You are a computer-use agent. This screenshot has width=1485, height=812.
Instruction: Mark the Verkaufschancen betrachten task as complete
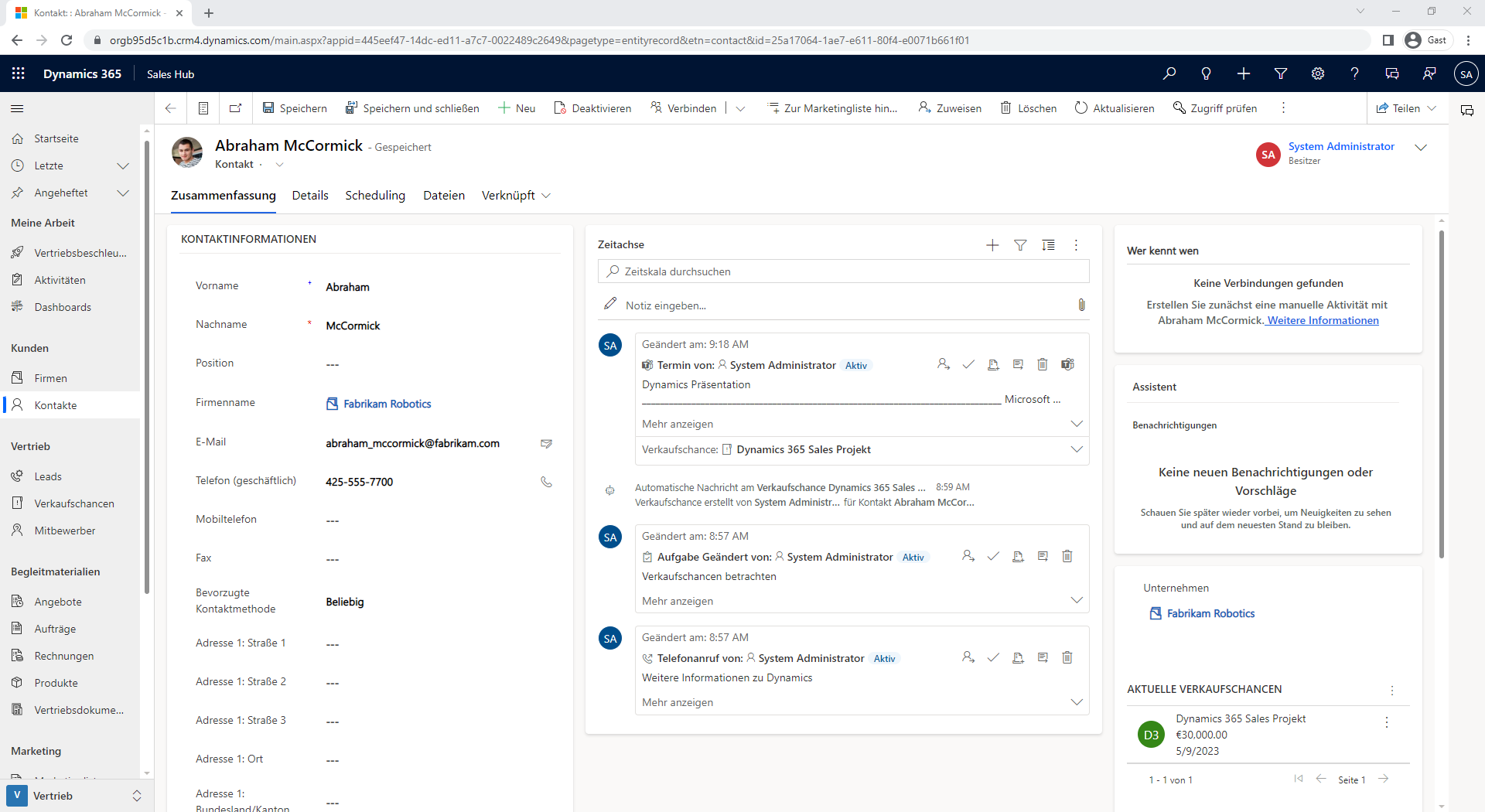point(993,556)
